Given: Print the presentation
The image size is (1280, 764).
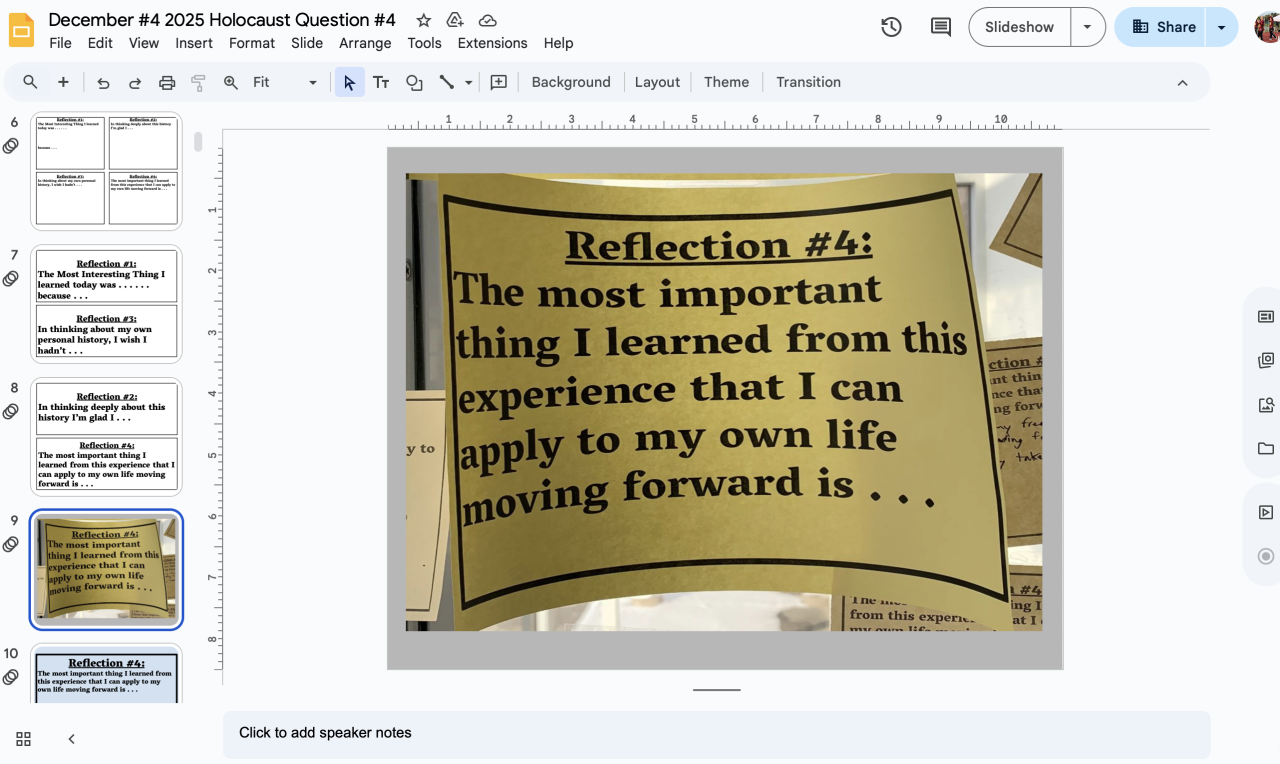Looking at the screenshot, I should coord(167,83).
